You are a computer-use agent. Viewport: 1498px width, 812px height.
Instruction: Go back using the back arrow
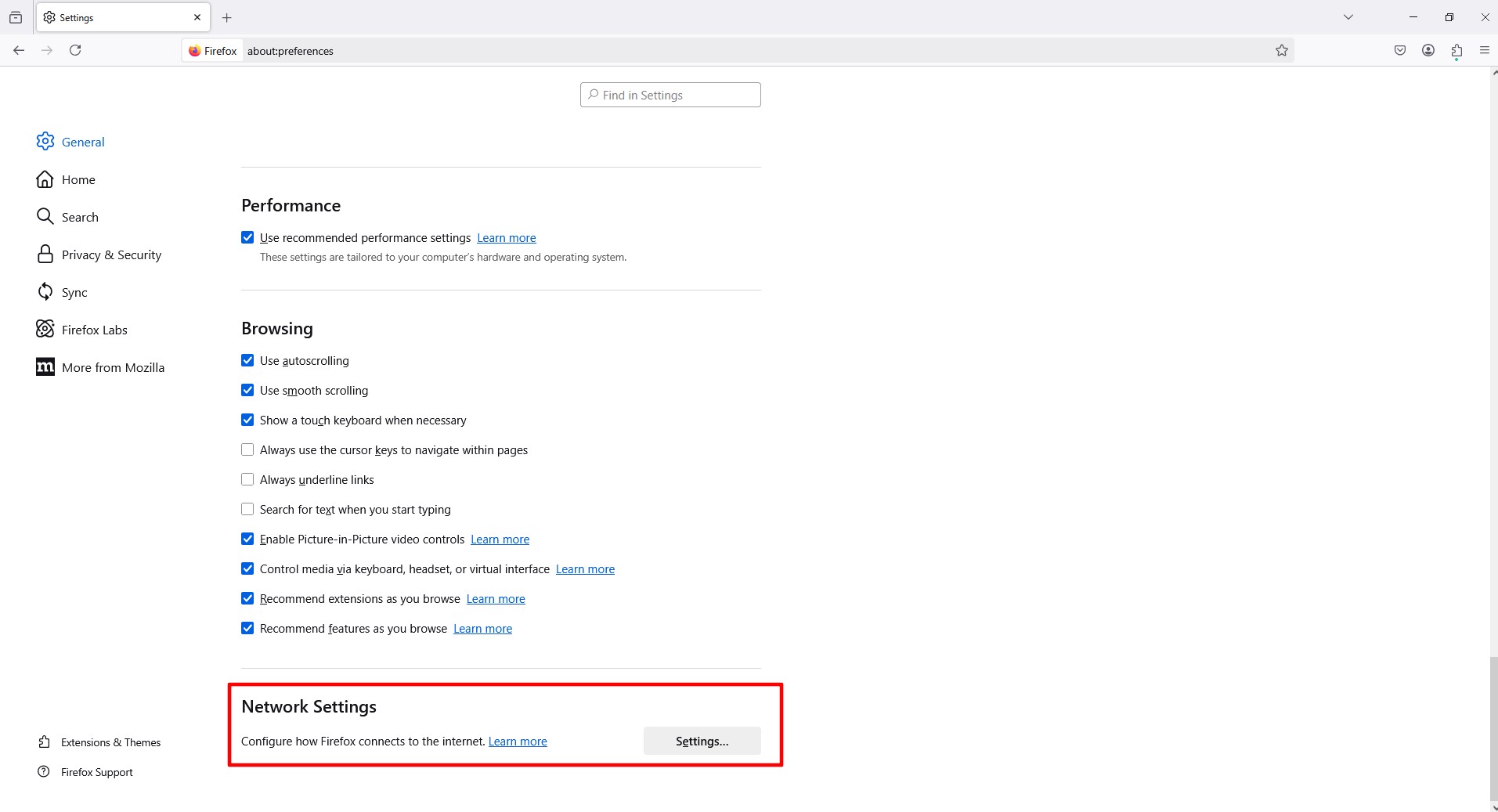19,50
